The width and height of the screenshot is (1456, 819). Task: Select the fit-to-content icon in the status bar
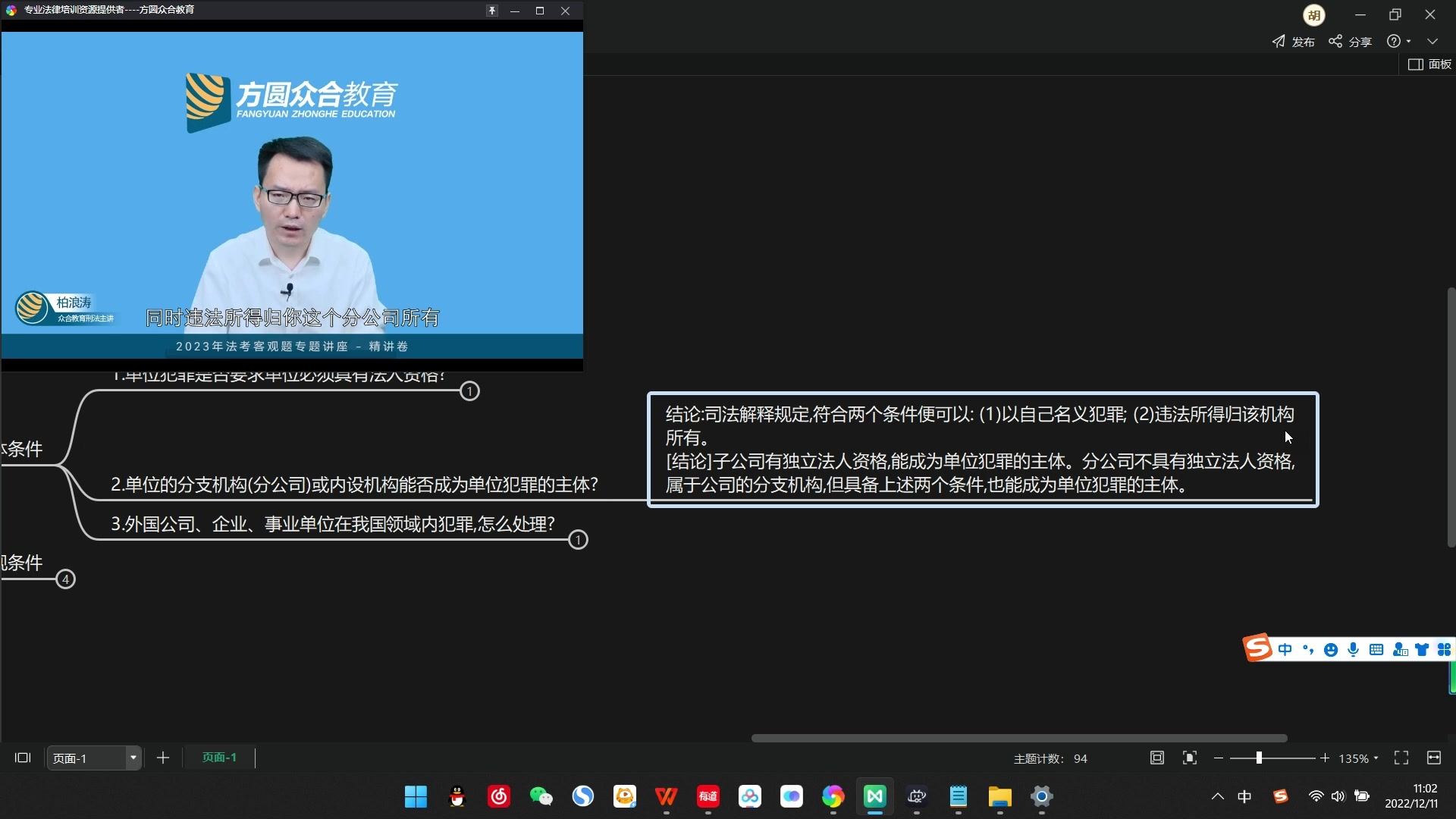click(x=1190, y=758)
